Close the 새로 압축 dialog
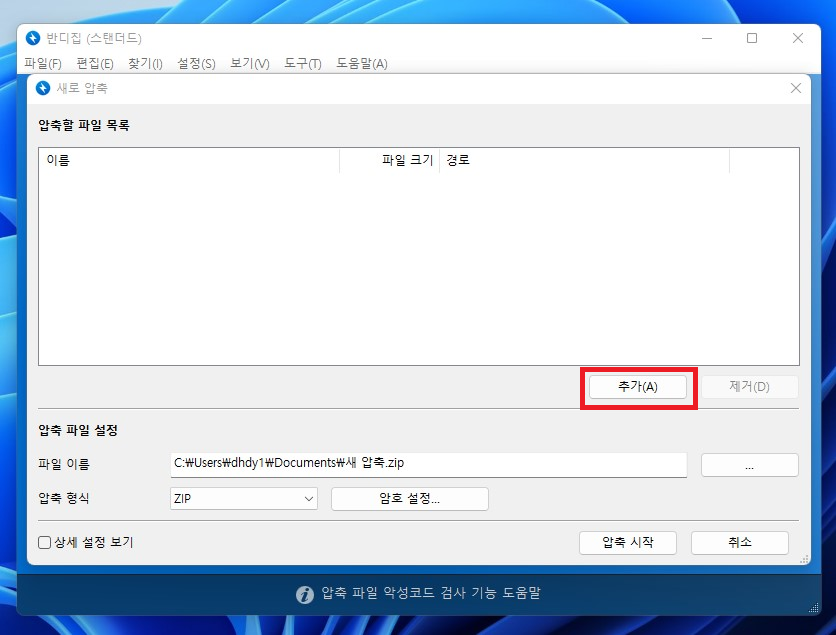 [x=795, y=88]
